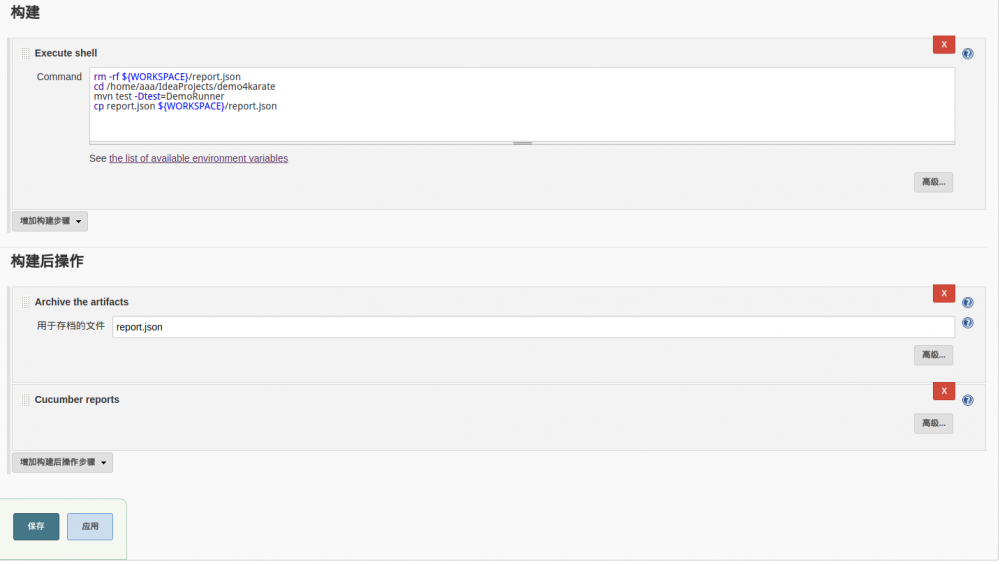The image size is (1000, 564).
Task: Open help for Execute shell step
Action: point(967,54)
